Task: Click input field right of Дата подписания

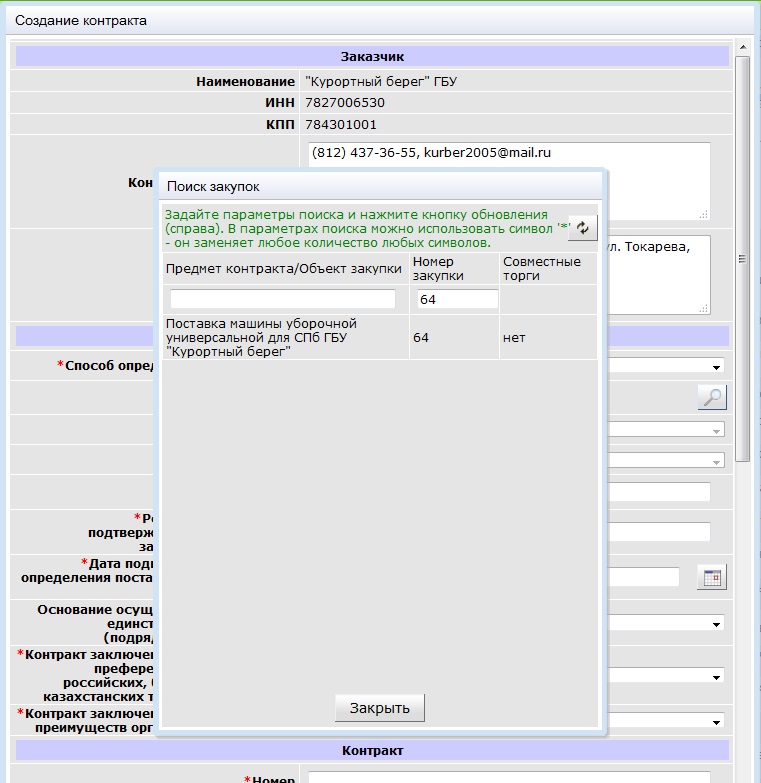Action: pos(643,577)
